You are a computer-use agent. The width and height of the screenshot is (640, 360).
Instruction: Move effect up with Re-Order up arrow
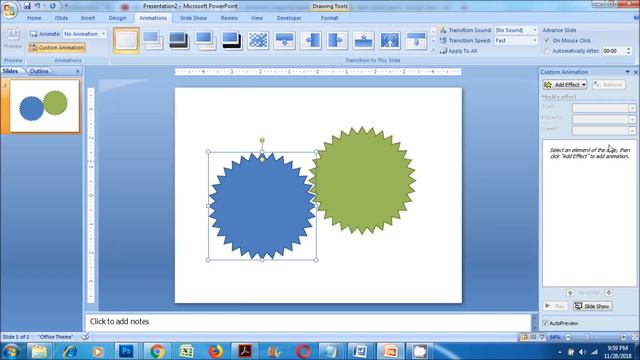[570, 293]
